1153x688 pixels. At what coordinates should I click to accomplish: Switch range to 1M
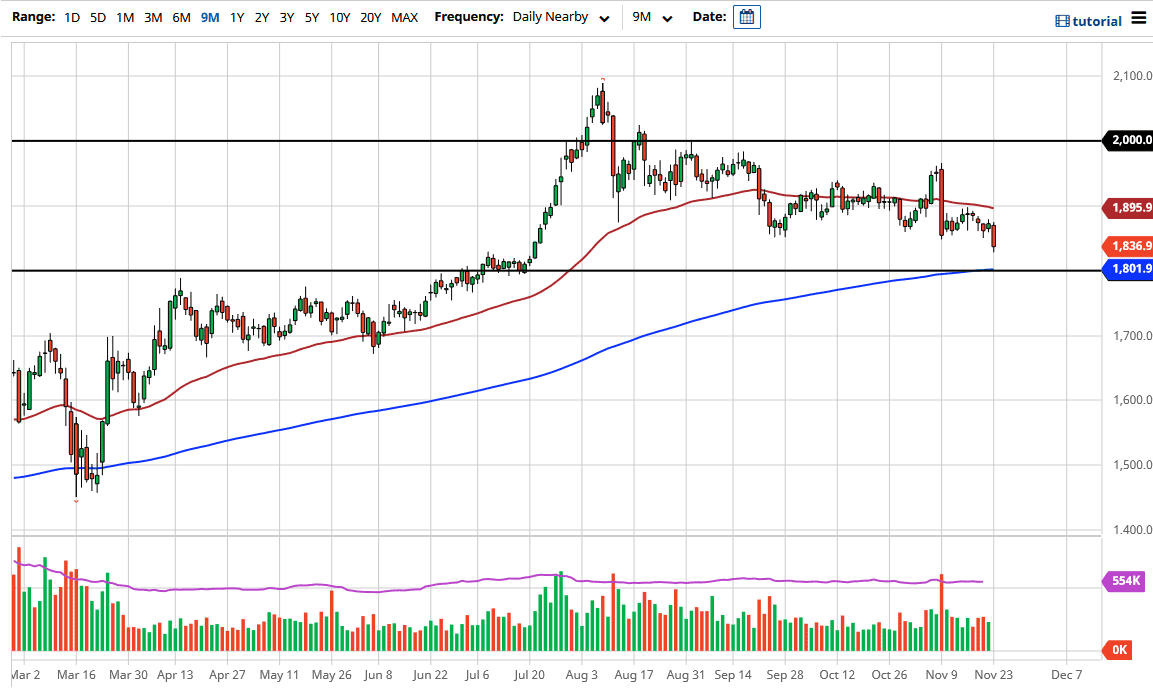pyautogui.click(x=125, y=17)
